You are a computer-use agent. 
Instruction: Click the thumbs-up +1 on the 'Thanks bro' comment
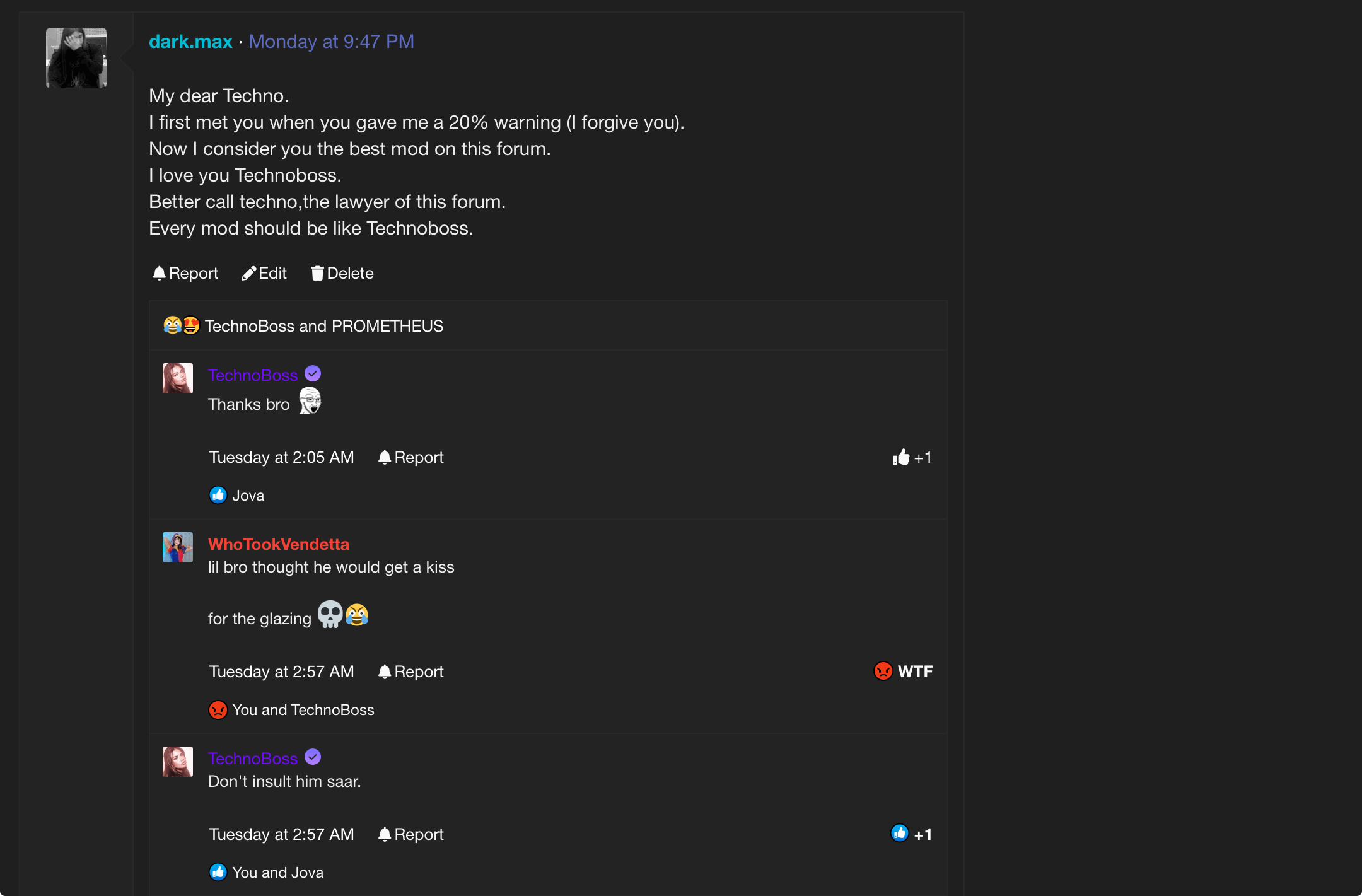pyautogui.click(x=911, y=457)
